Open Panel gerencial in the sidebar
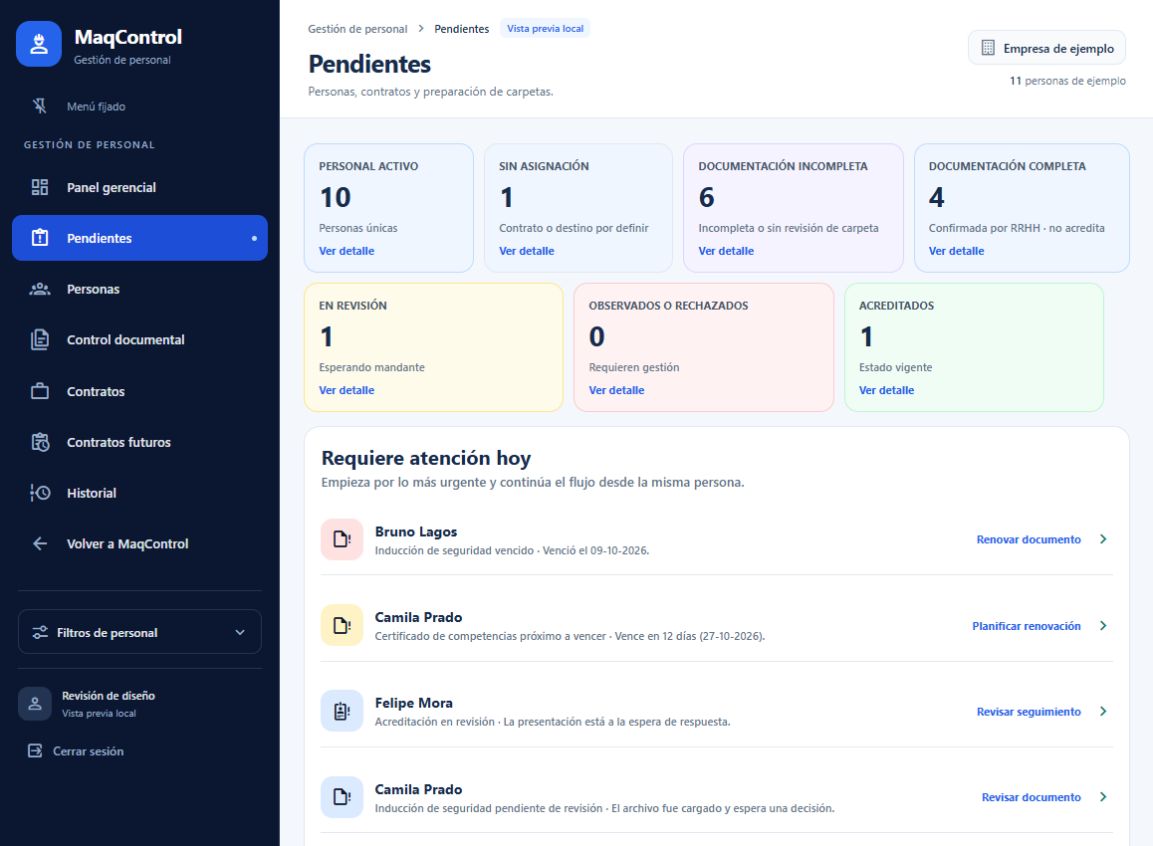Image resolution: width=1153 pixels, height=846 pixels. (140, 187)
